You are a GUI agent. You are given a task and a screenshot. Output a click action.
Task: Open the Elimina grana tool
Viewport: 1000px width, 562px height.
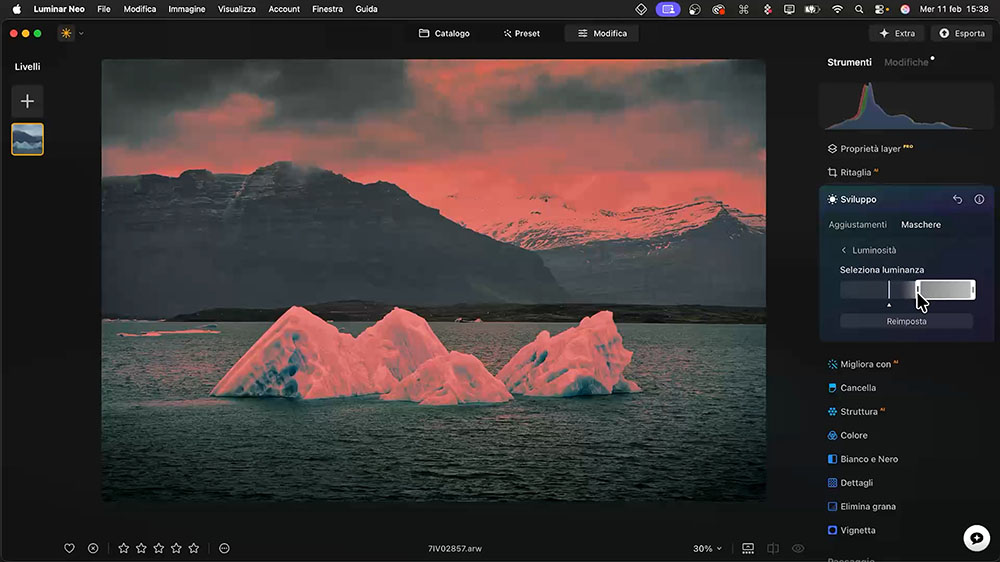(x=862, y=507)
